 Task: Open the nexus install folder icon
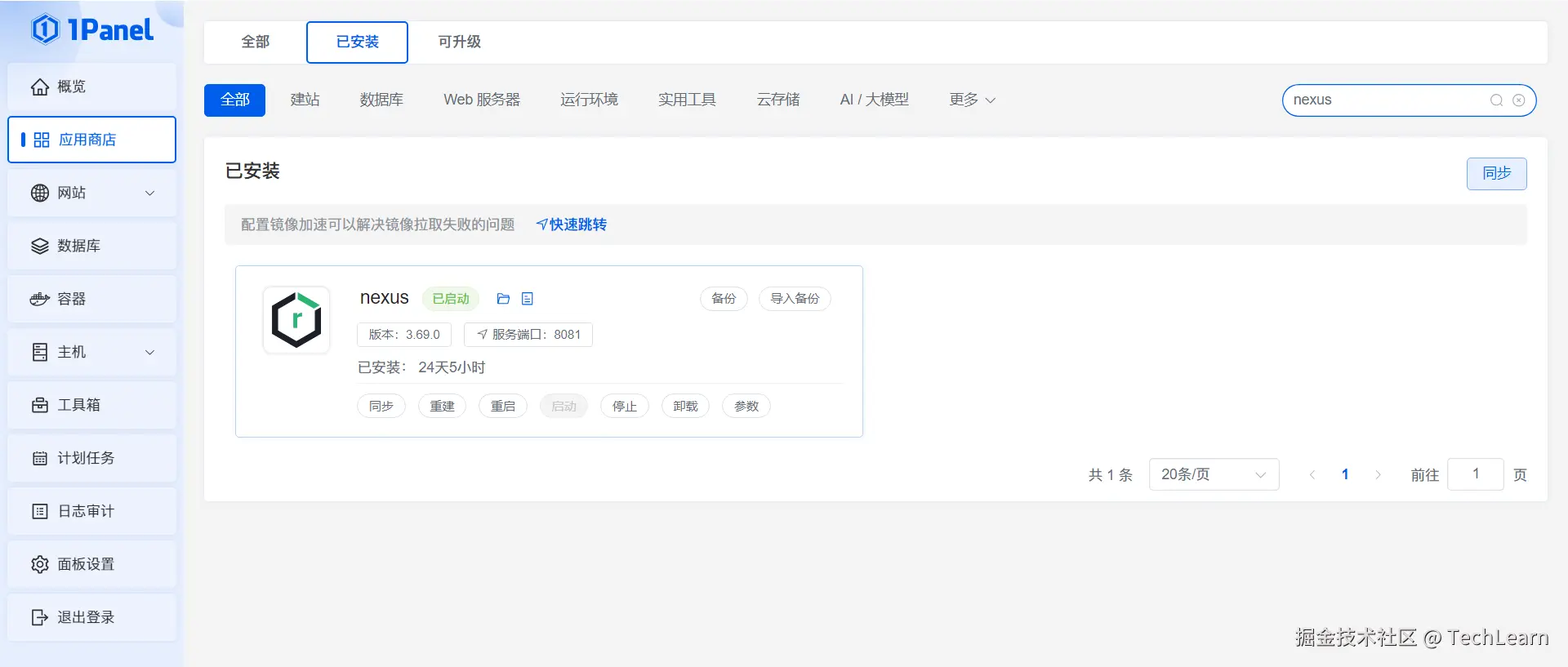503,299
